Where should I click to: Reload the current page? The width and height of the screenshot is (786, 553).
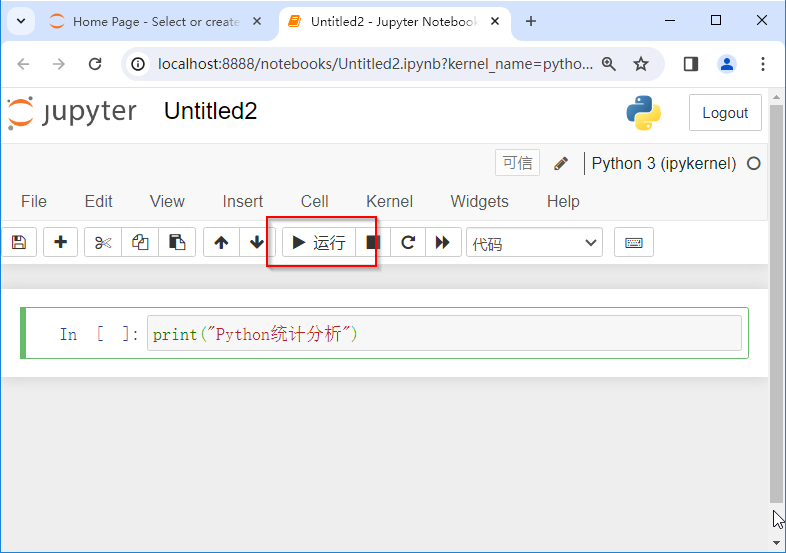pyautogui.click(x=95, y=64)
